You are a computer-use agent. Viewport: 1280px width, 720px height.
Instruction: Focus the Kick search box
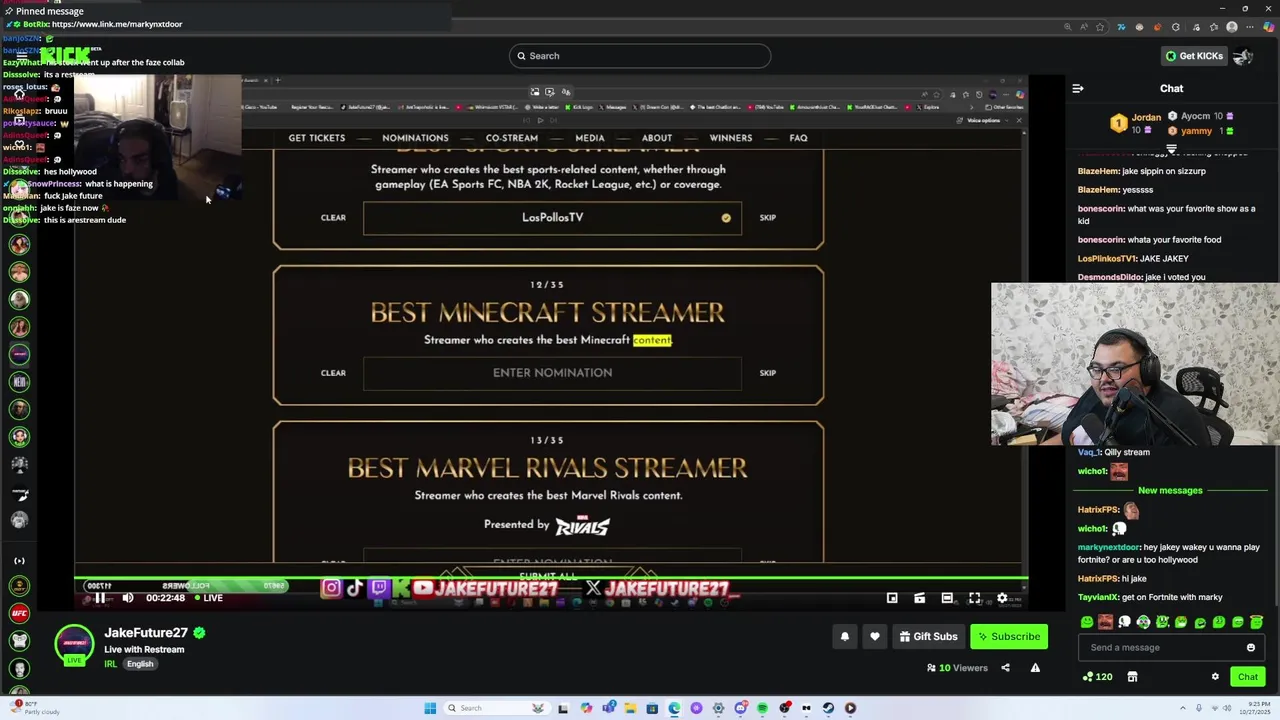[640, 56]
